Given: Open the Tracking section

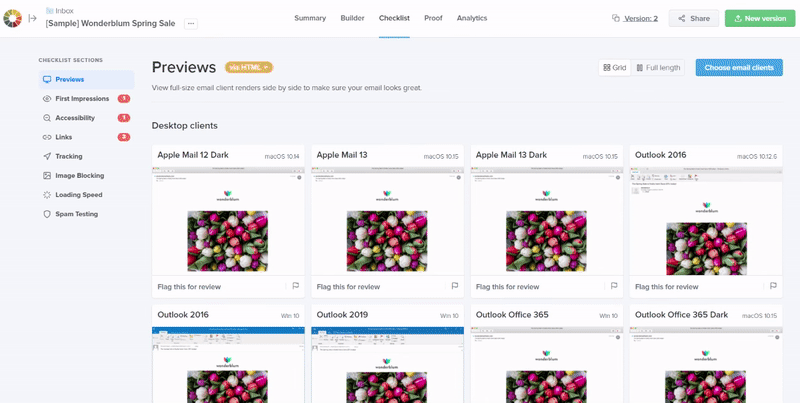Looking at the screenshot, I should tap(86, 156).
